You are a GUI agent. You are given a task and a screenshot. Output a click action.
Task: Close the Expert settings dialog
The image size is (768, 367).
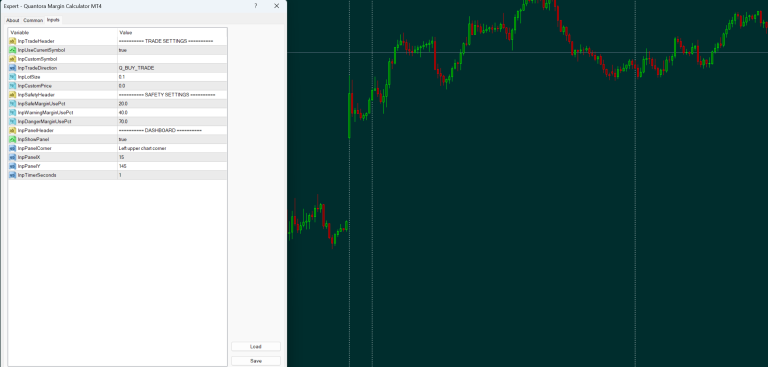pyautogui.click(x=276, y=6)
